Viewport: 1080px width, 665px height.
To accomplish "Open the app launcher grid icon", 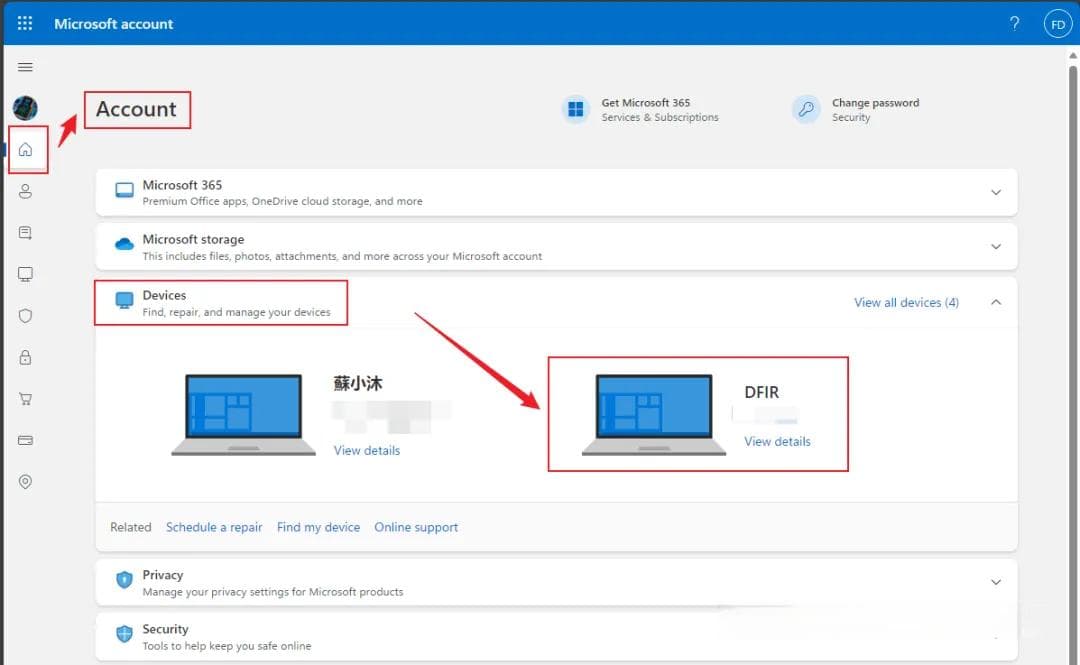I will [25, 23].
